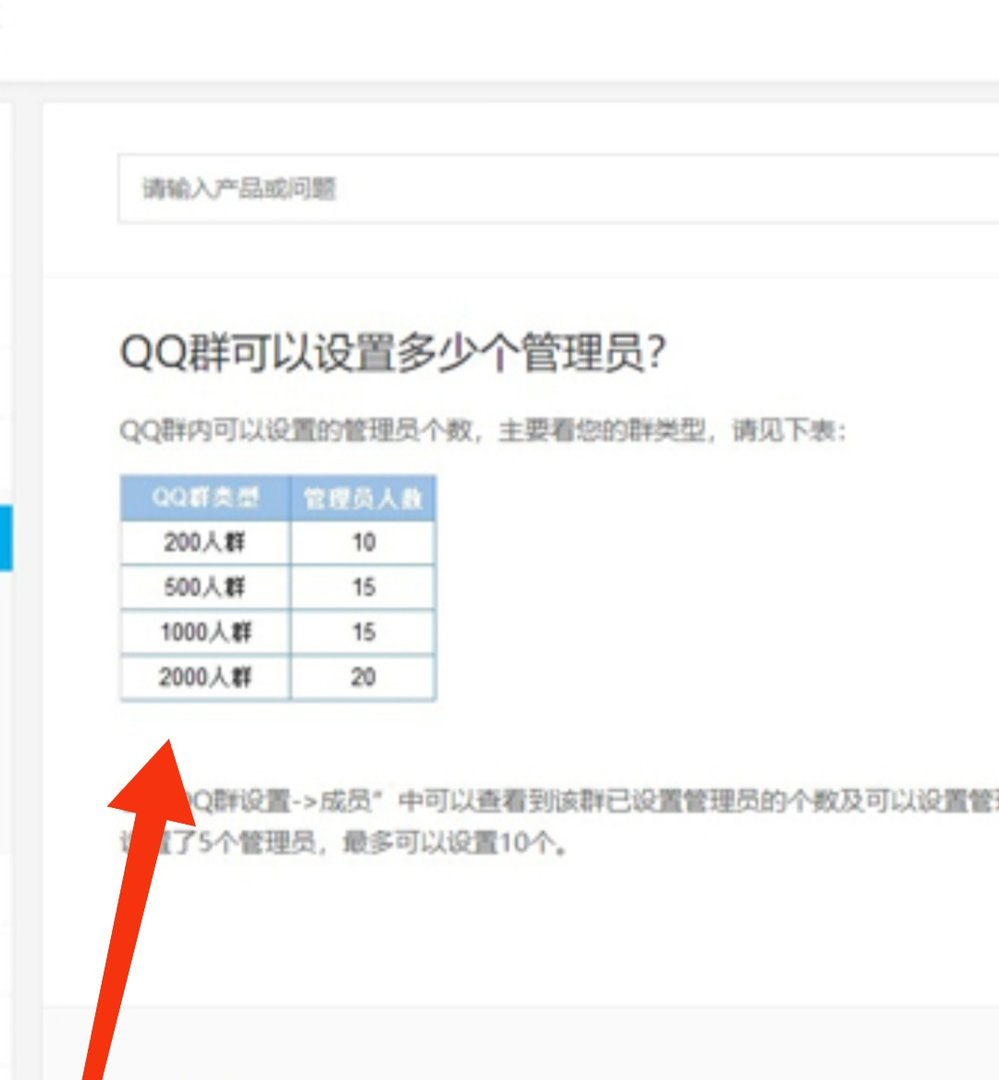This screenshot has height=1080, width=999.
Task: Click the text 最多可以设置10个
Action: click(x=290, y=843)
